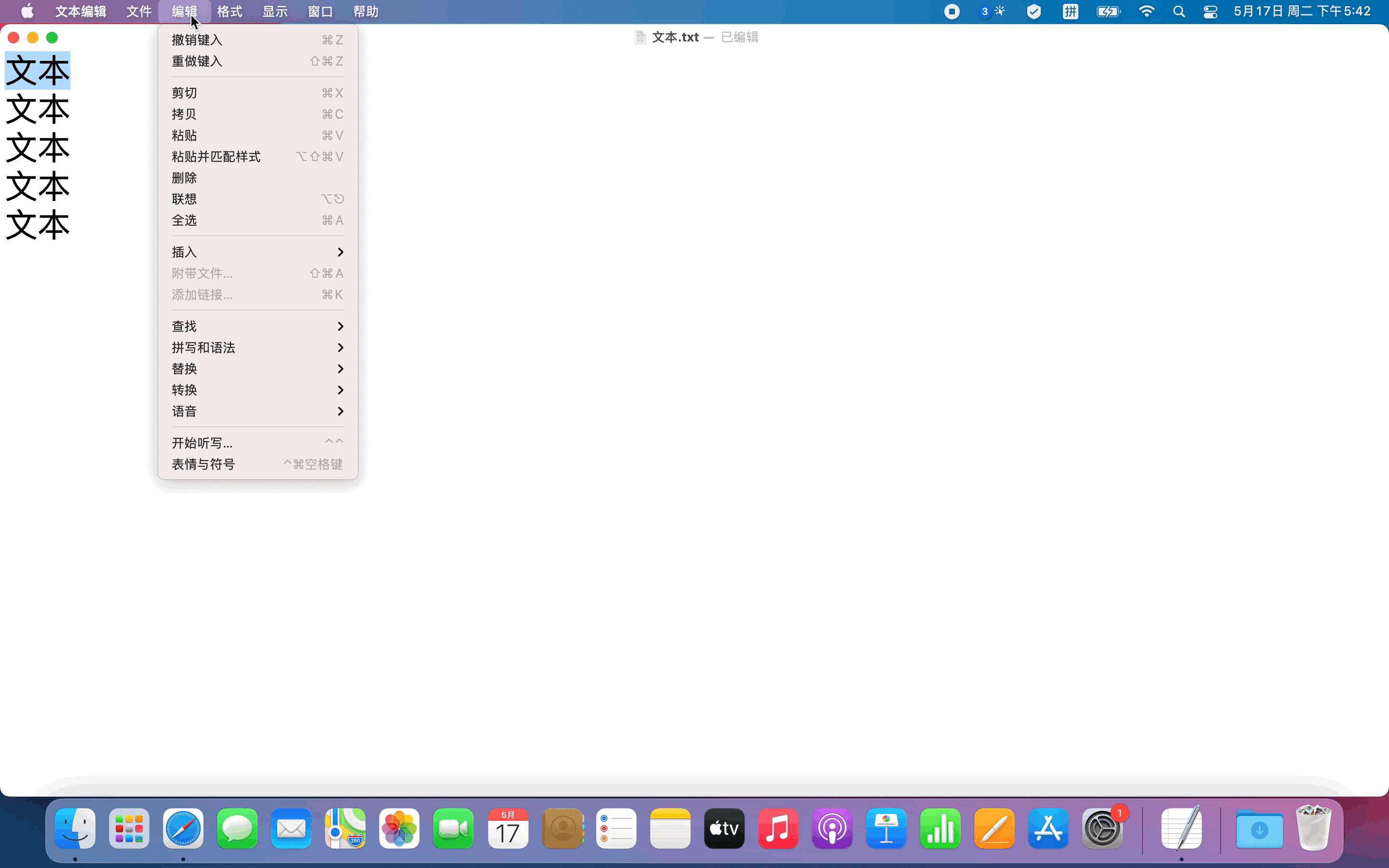The image size is (1389, 868).
Task: Click the Spotlight search icon
Action: [1179, 12]
